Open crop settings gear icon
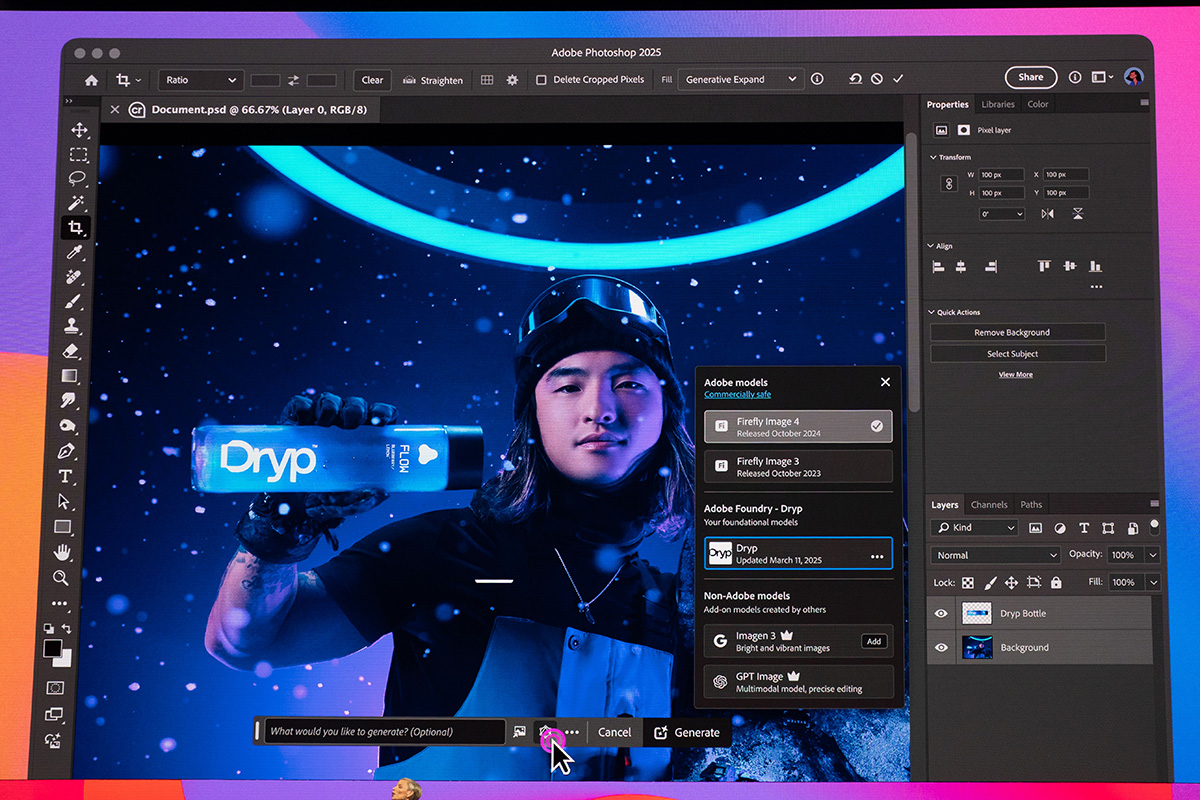This screenshot has width=1200, height=800. pos(512,80)
